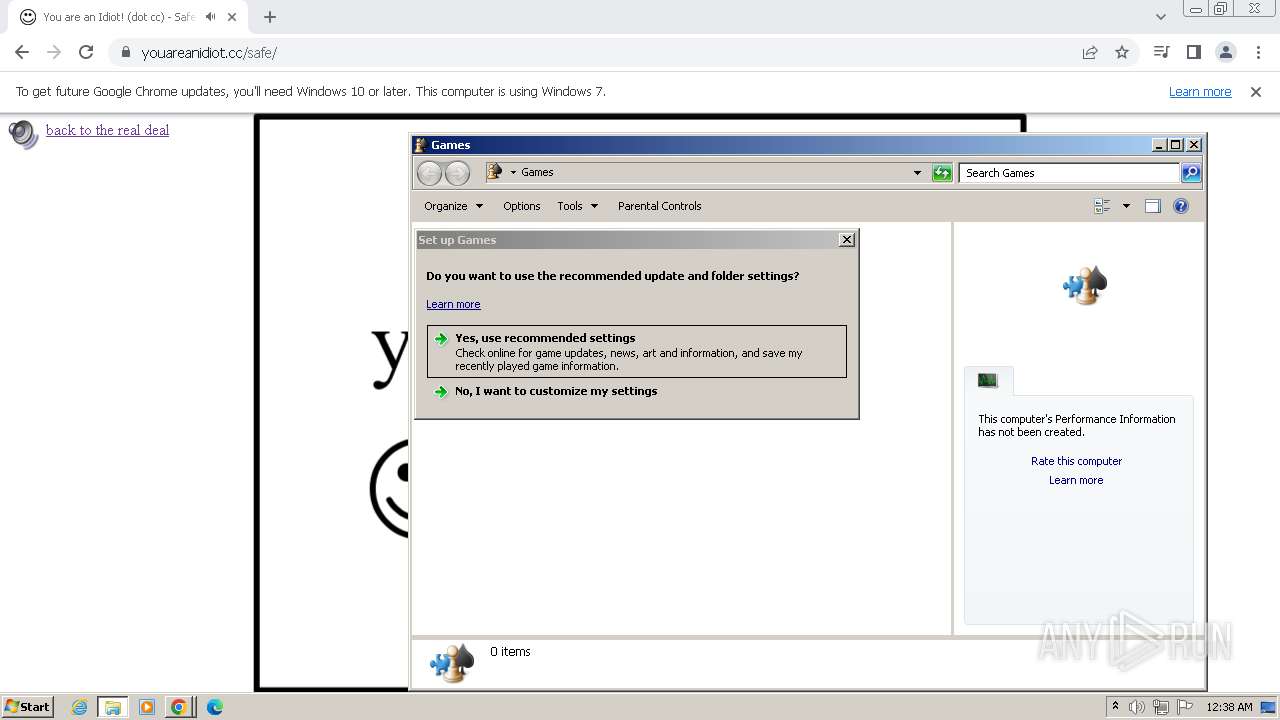The width and height of the screenshot is (1280, 720).
Task: Change view with the view icon
Action: click(x=1103, y=206)
